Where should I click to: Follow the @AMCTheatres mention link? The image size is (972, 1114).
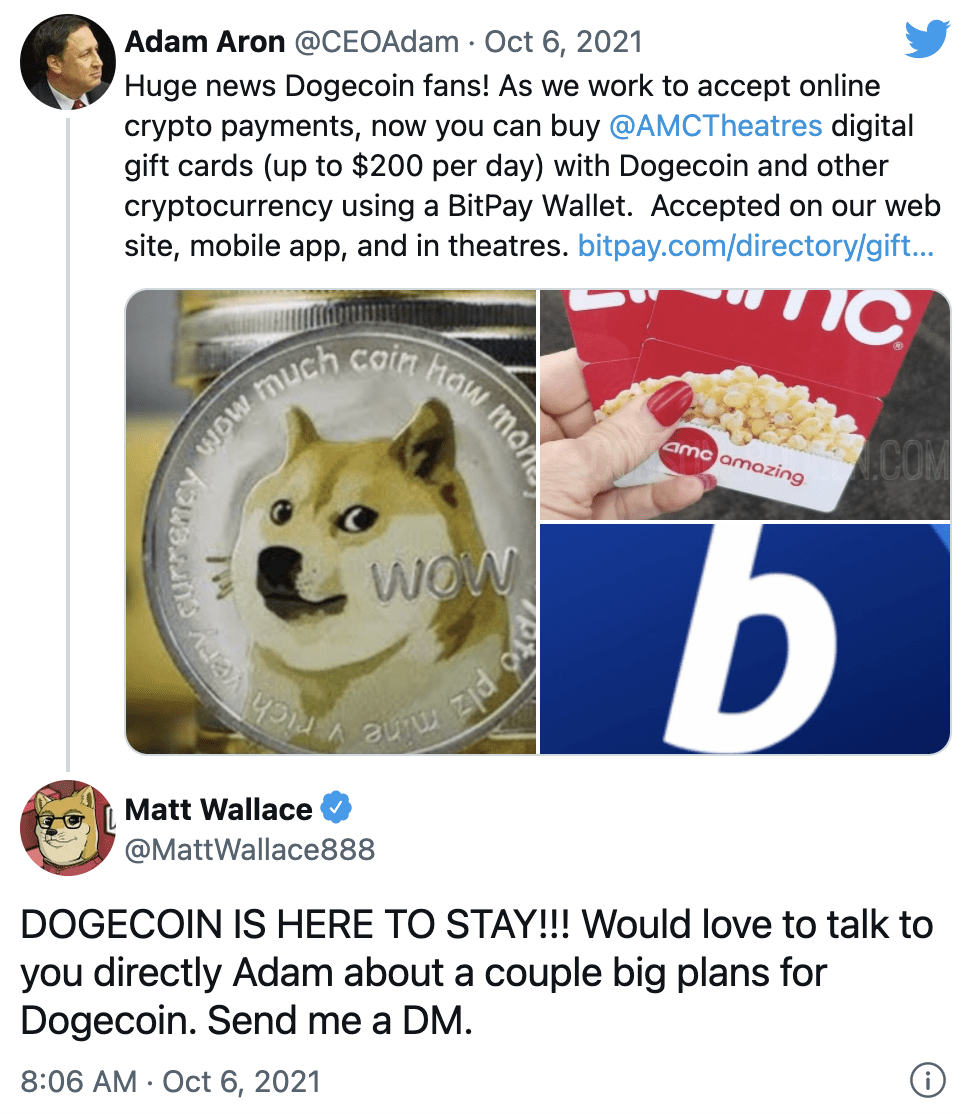pyautogui.click(x=716, y=126)
